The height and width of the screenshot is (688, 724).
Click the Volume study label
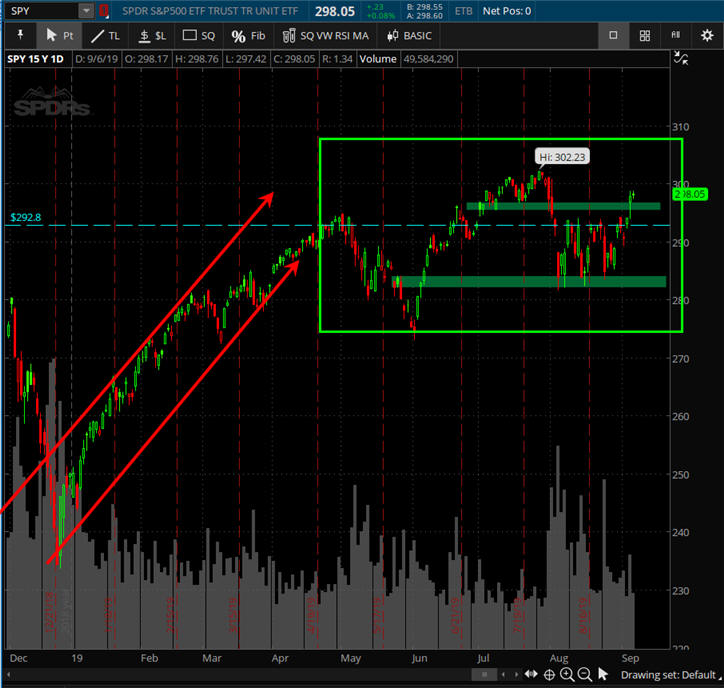pyautogui.click(x=378, y=59)
